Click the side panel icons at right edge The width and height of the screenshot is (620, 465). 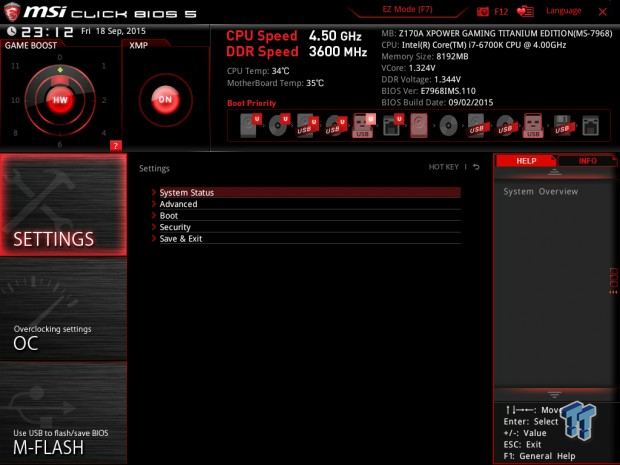click(x=613, y=281)
